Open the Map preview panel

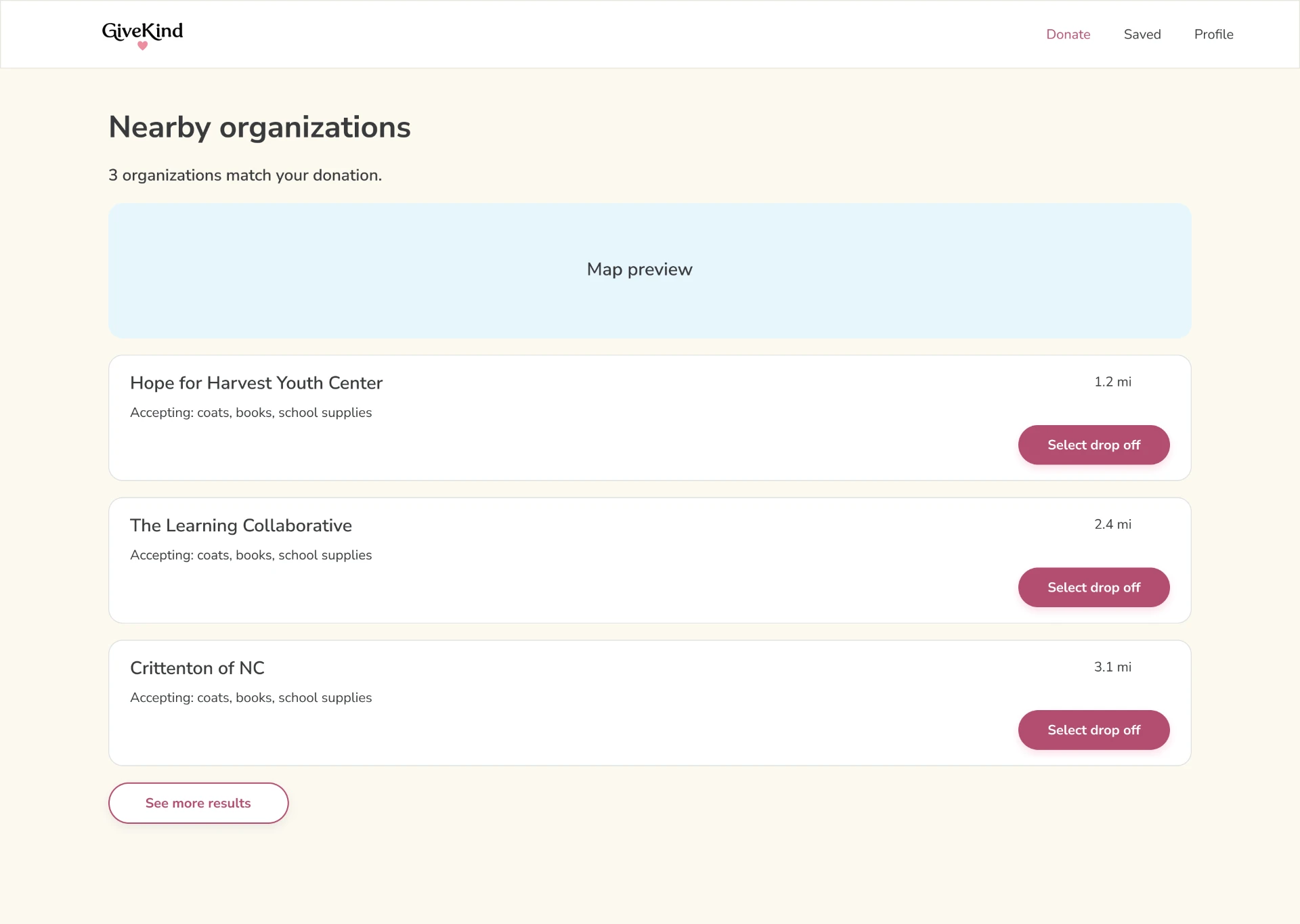tap(650, 271)
